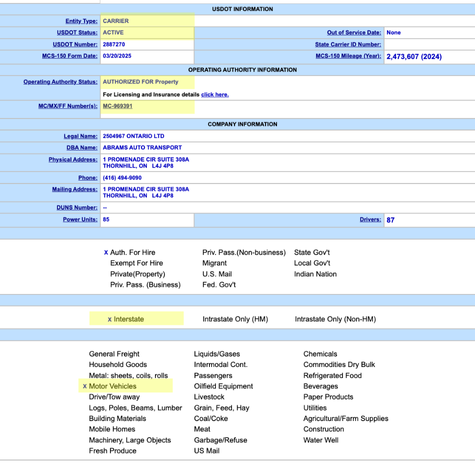Select the power units value 85
Viewport: 475px width, 463px height.
coord(106,219)
